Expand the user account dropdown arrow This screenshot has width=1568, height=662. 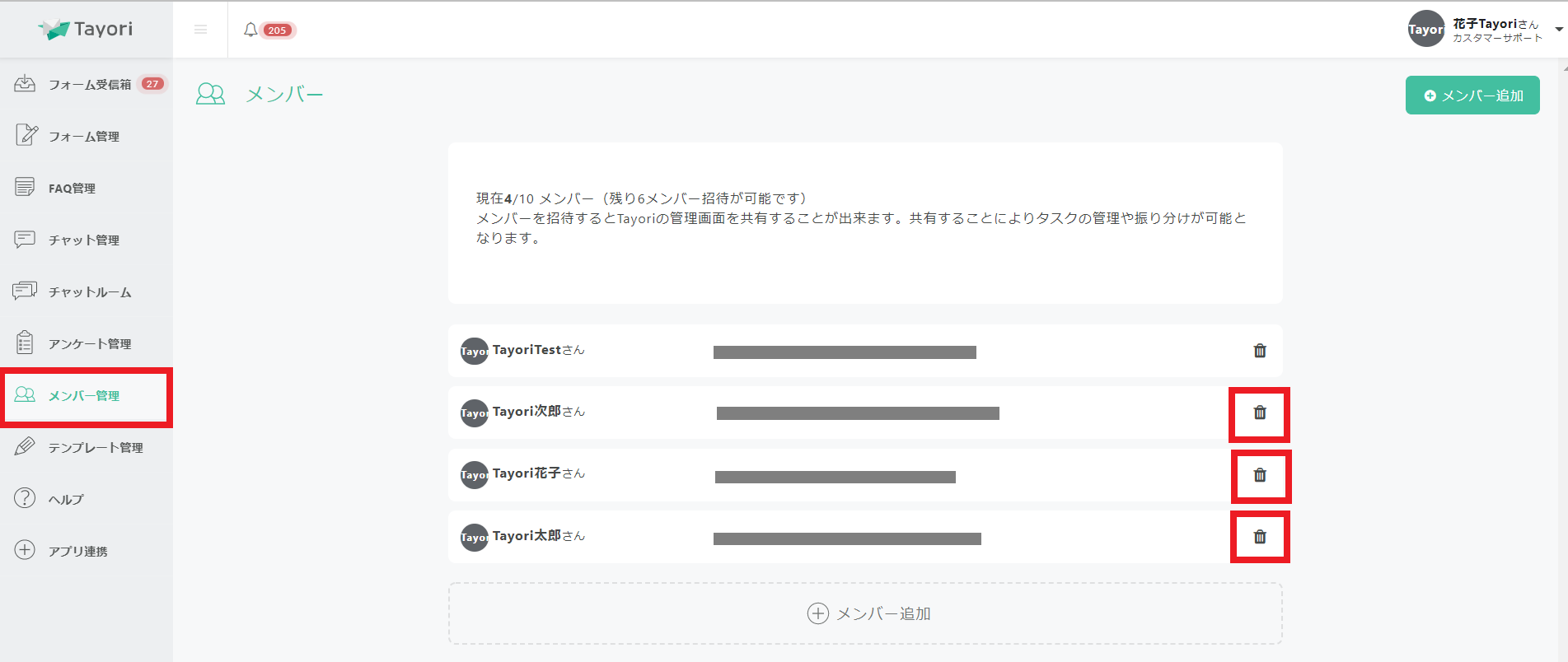(1559, 30)
